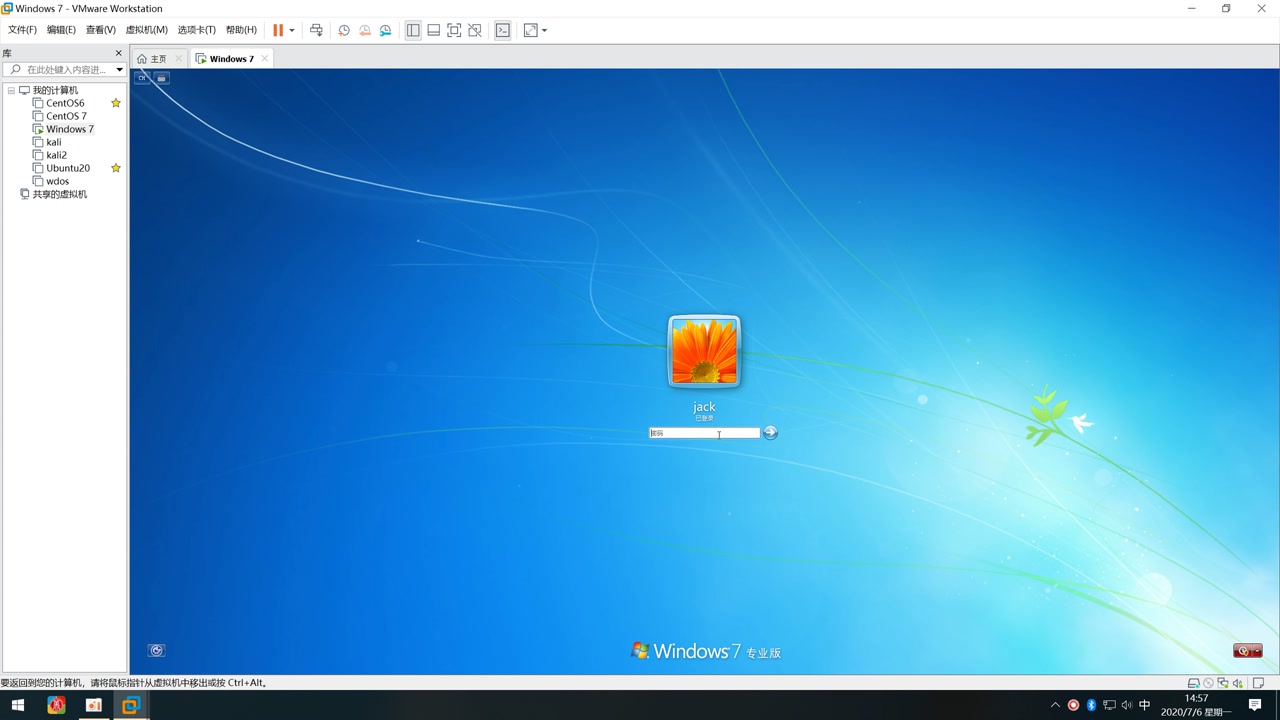The width and height of the screenshot is (1280, 720).
Task: Click the red shutdown button
Action: [1243, 651]
